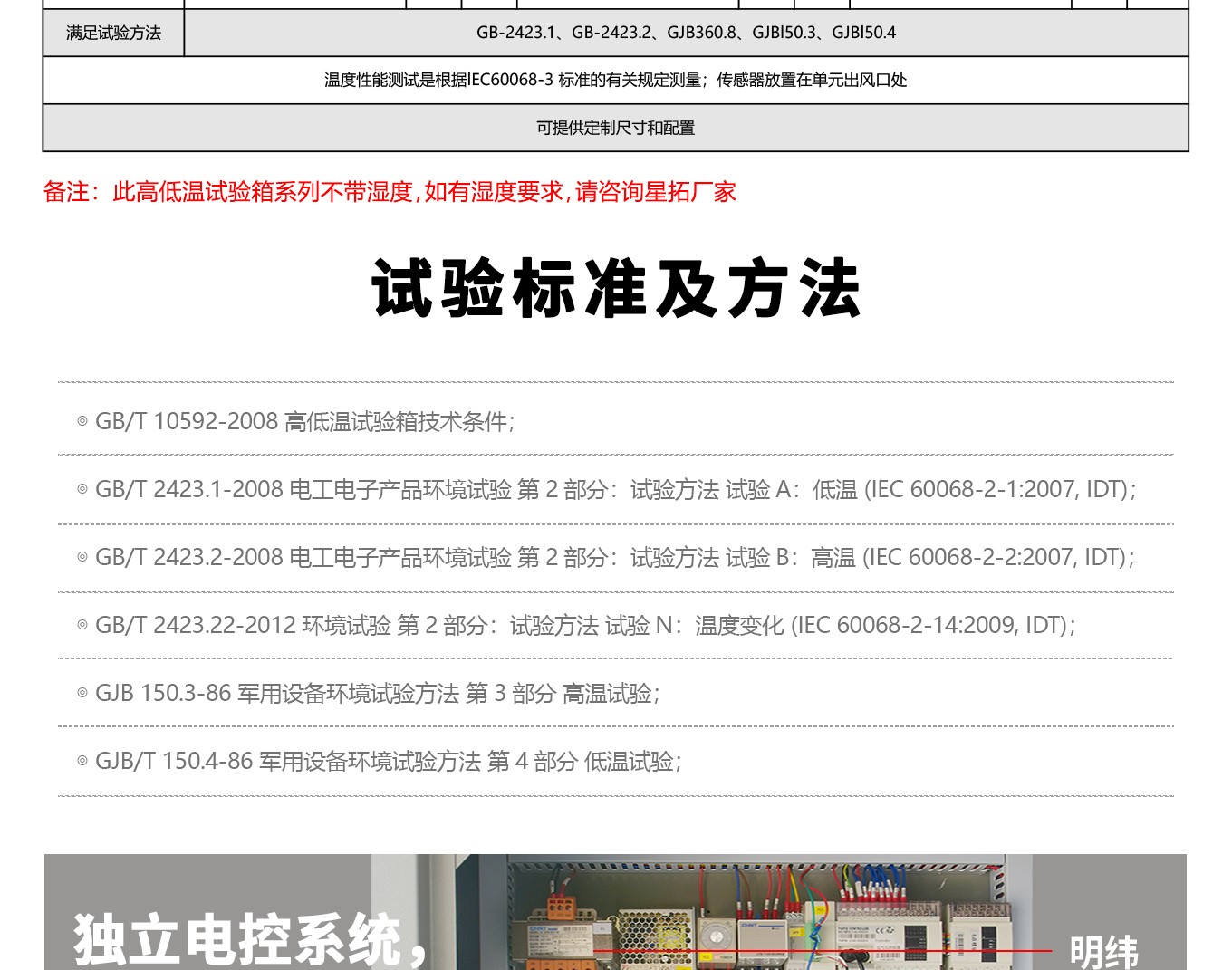Click the 满足试验方法 table header cell

point(113,33)
